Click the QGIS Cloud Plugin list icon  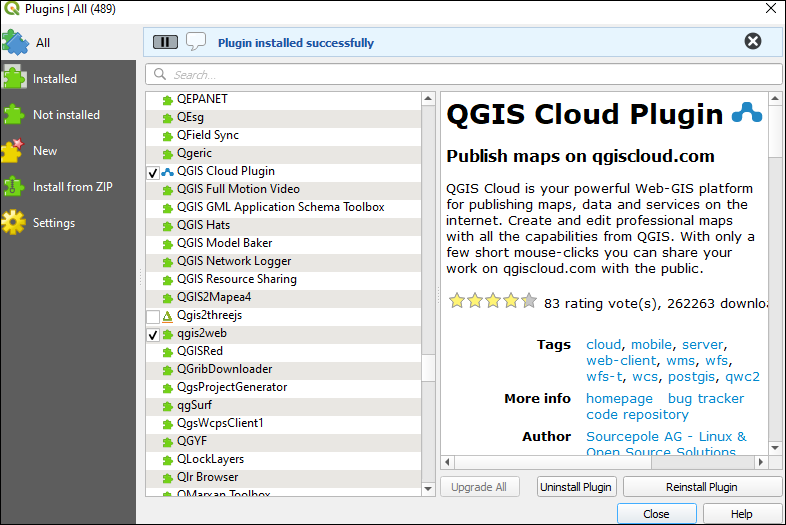pyautogui.click(x=167, y=172)
